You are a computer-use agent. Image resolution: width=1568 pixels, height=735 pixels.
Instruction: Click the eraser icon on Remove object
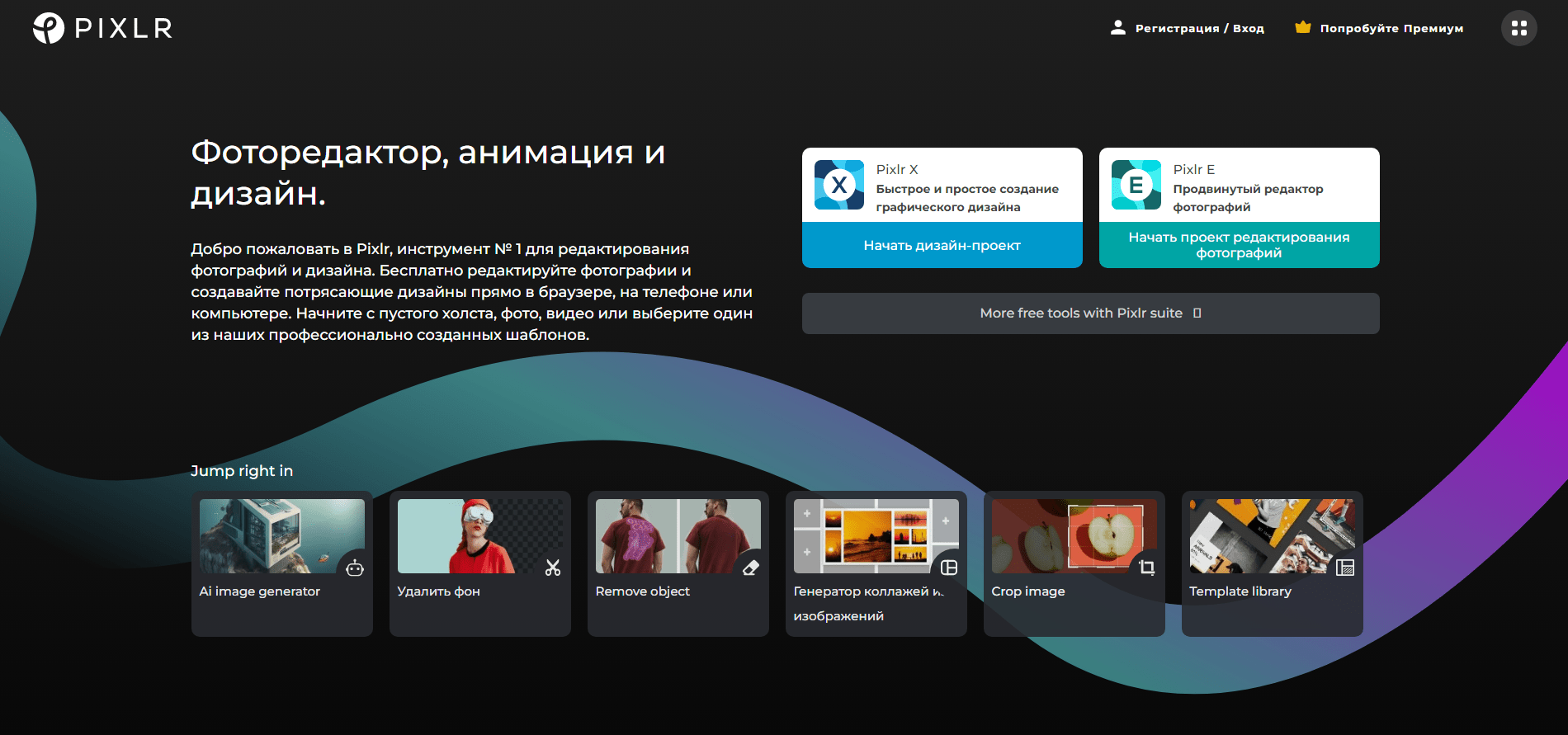pyautogui.click(x=751, y=568)
